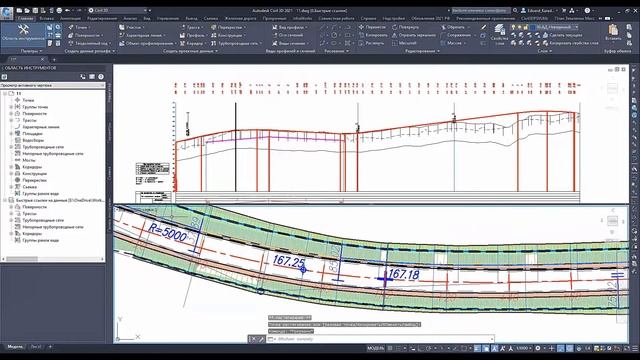Expand the Съемка tree node
Screen dimensions: 640x360
11,187
